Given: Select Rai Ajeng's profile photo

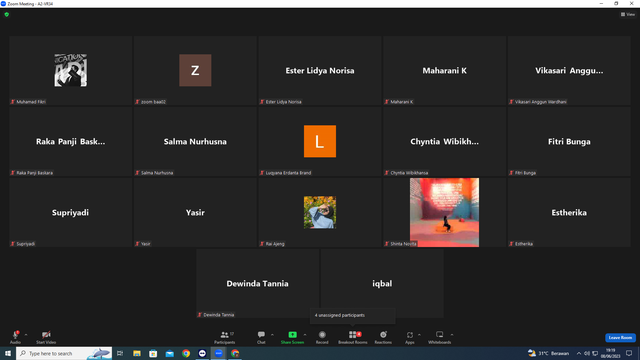Looking at the screenshot, I should click(320, 212).
